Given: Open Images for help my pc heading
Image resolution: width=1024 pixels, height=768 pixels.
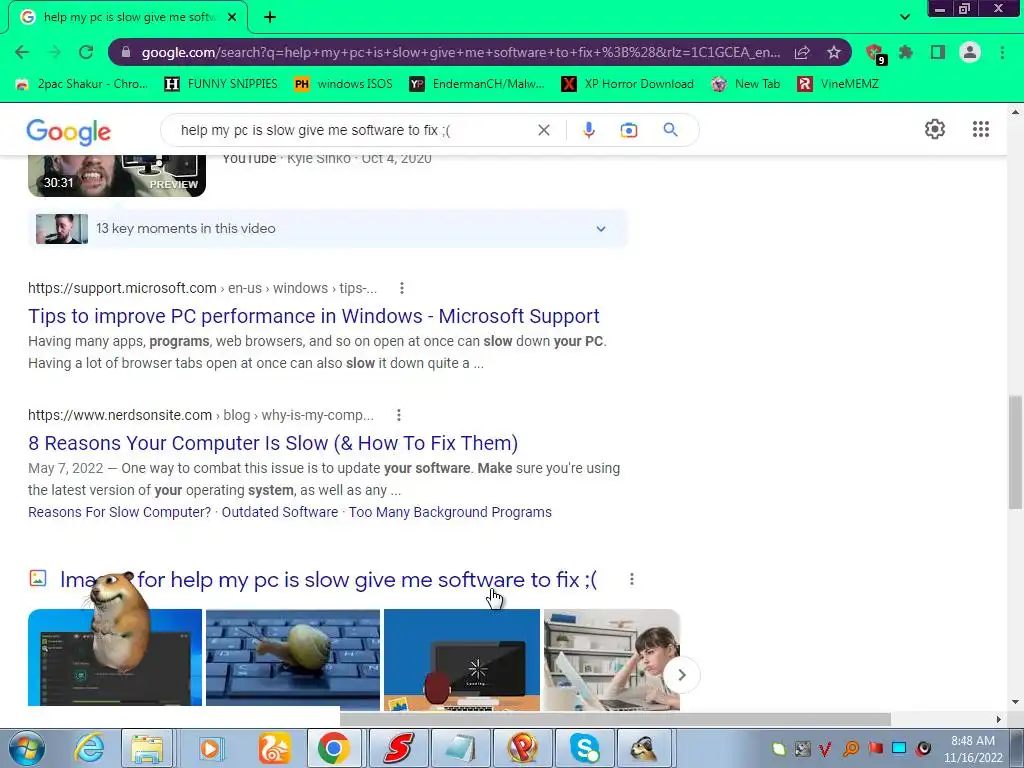Looking at the screenshot, I should (328, 579).
